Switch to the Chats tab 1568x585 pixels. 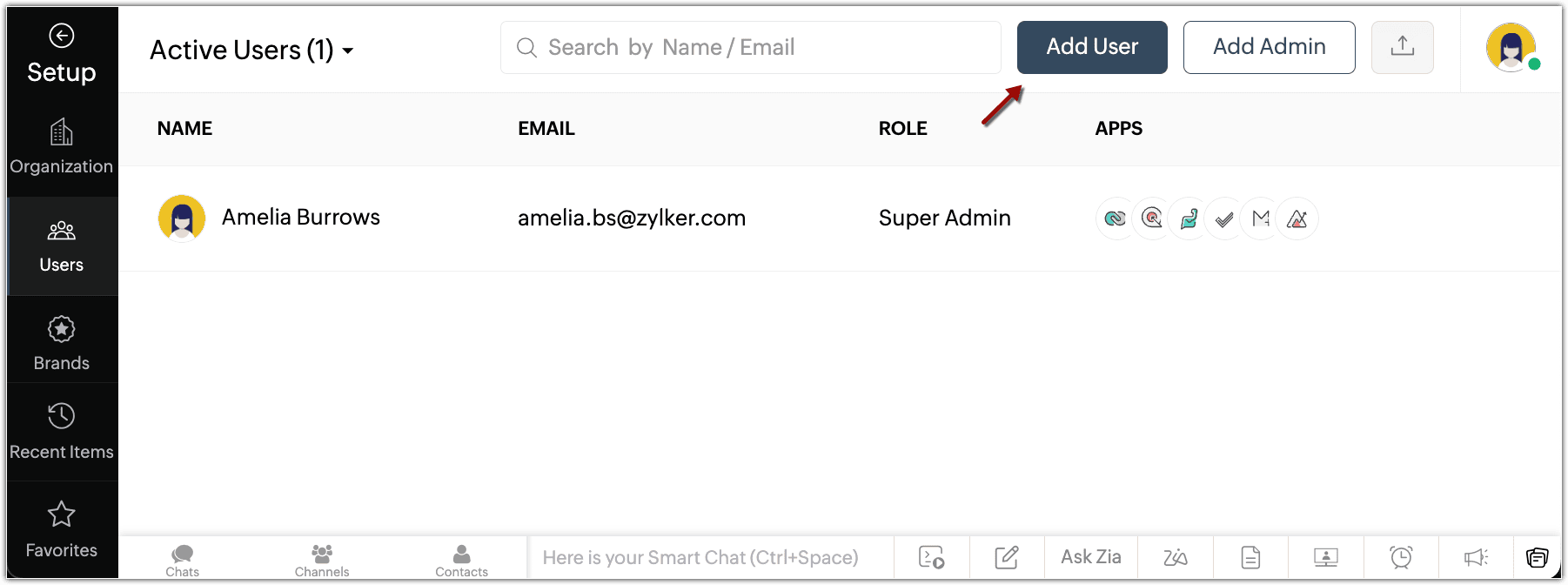[183, 559]
